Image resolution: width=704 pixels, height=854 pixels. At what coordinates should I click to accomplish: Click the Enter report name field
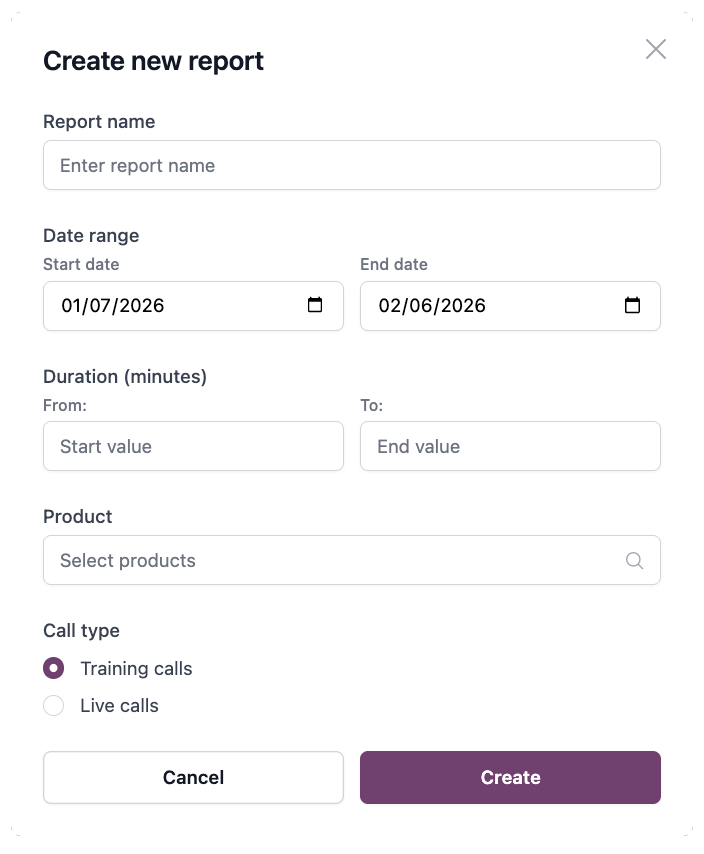coord(352,165)
